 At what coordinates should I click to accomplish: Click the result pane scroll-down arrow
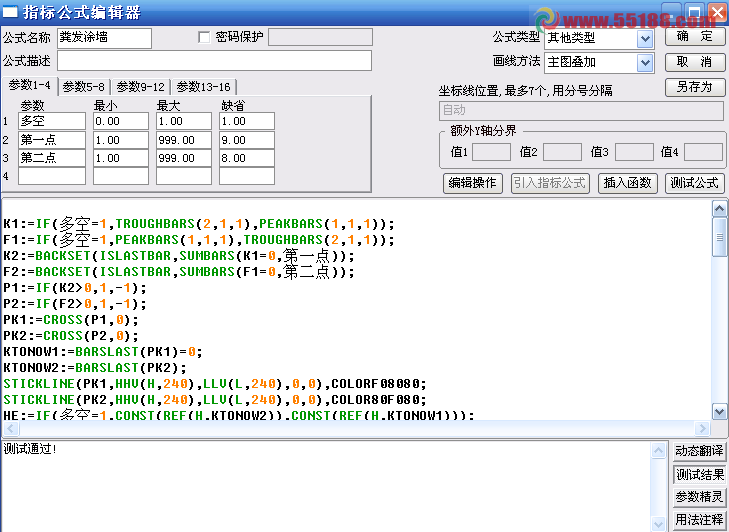pyautogui.click(x=658, y=524)
